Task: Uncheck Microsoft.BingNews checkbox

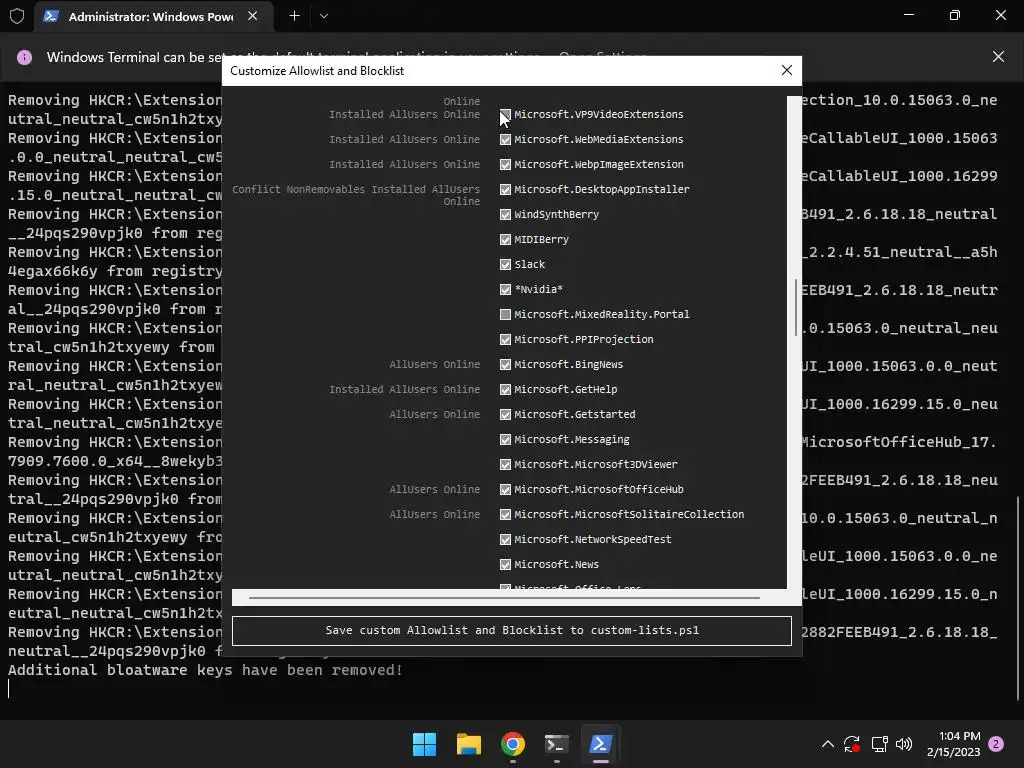Action: [x=505, y=364]
